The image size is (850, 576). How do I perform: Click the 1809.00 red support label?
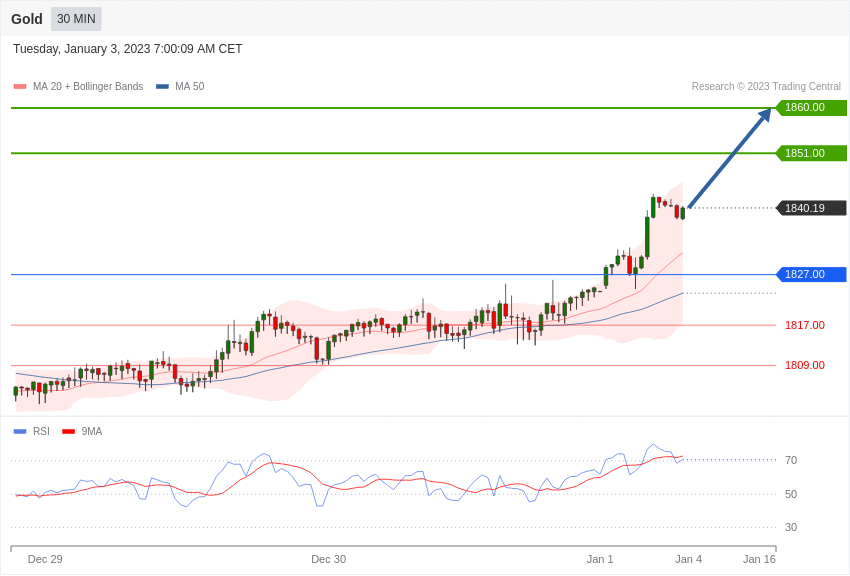tap(804, 365)
